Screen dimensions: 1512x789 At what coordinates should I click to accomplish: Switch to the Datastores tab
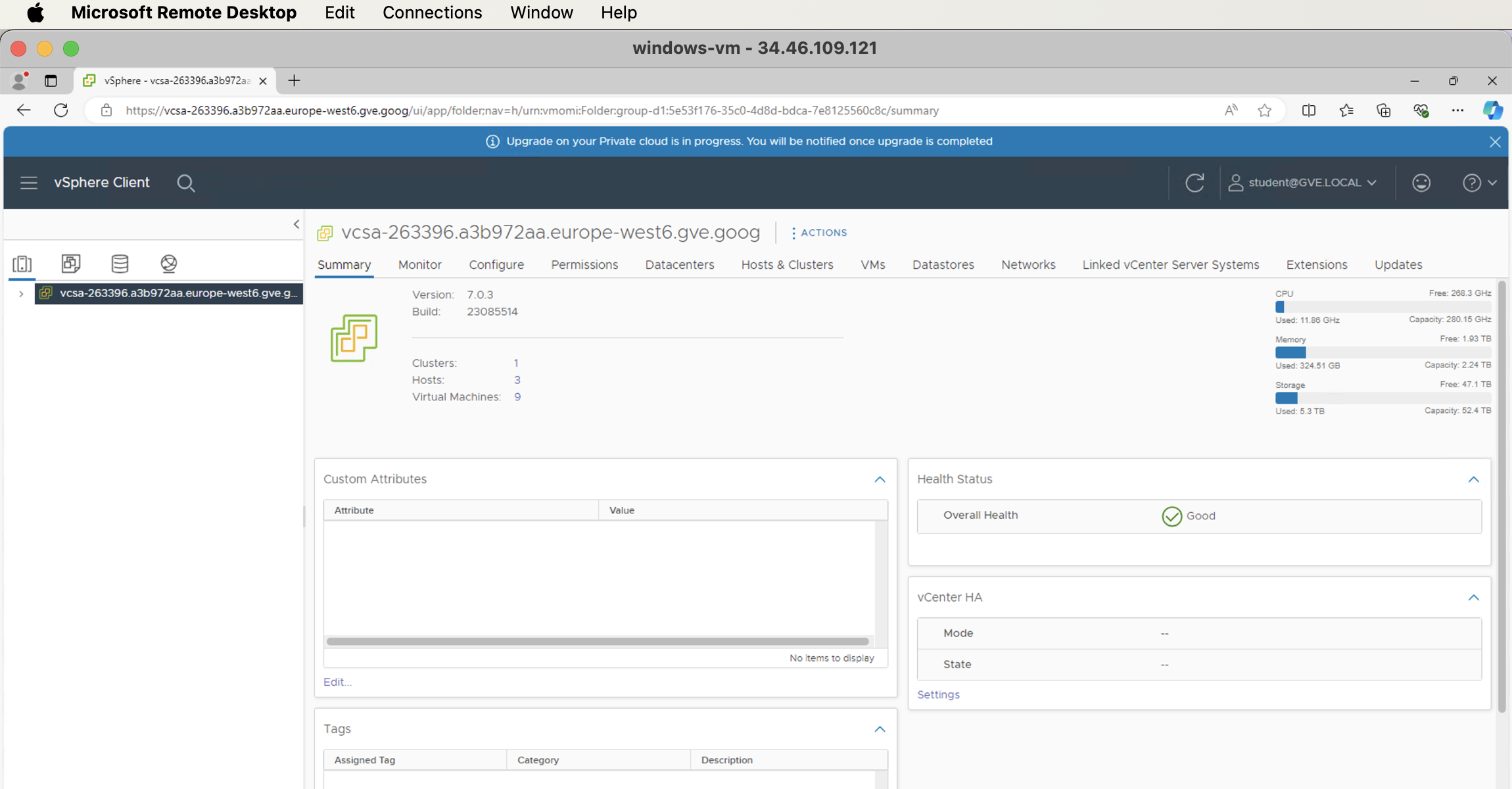(943, 265)
